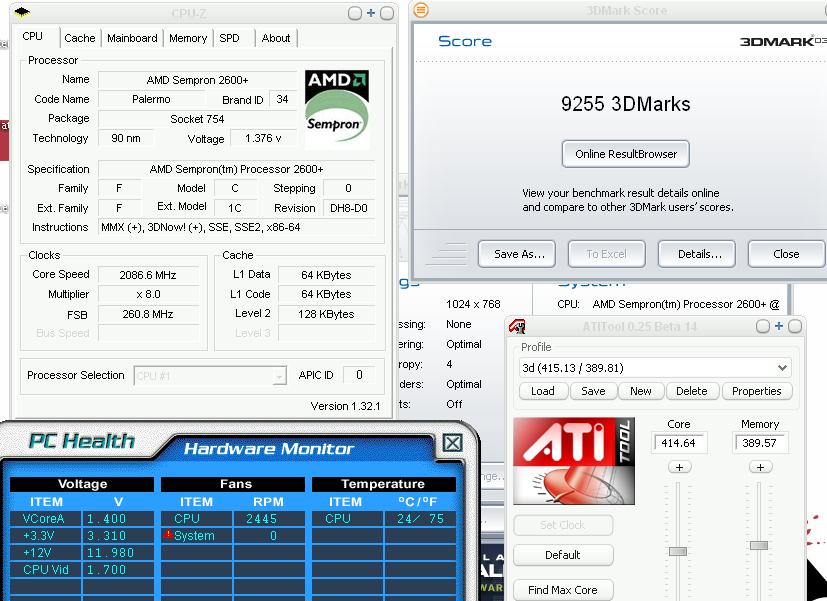Screen dimensions: 827x601
Task: Click the Default button in ATITool
Action: (x=562, y=555)
